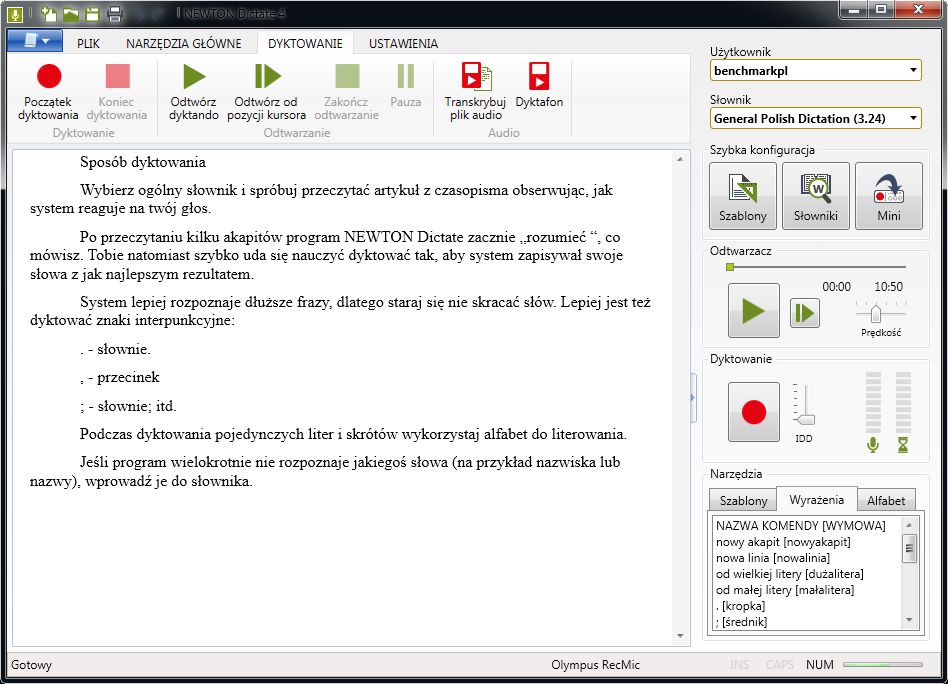This screenshot has height=684, width=948.
Task: Open the blue application menu button
Action: (35, 41)
